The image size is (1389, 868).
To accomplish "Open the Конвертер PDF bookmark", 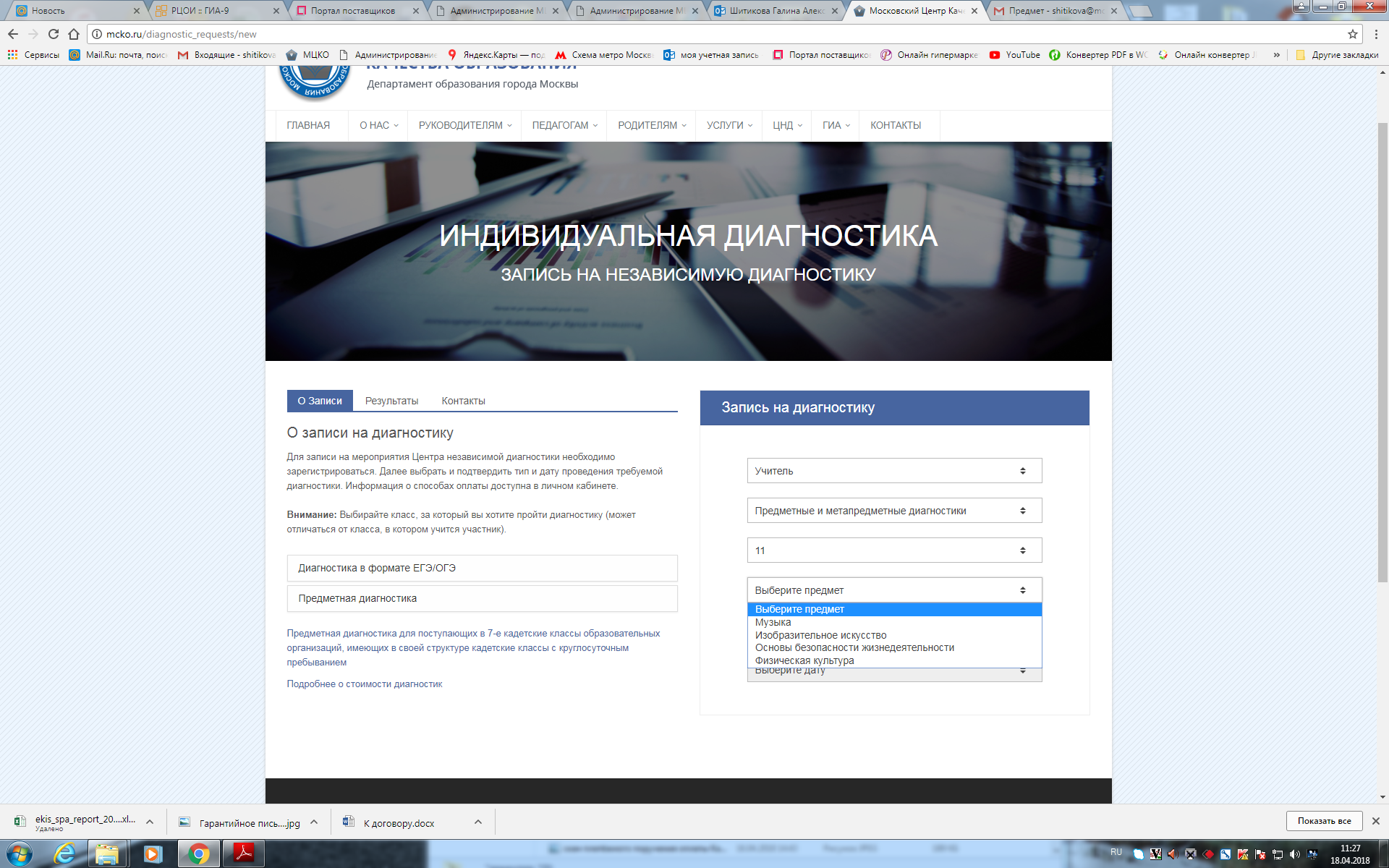I will (x=1098, y=55).
